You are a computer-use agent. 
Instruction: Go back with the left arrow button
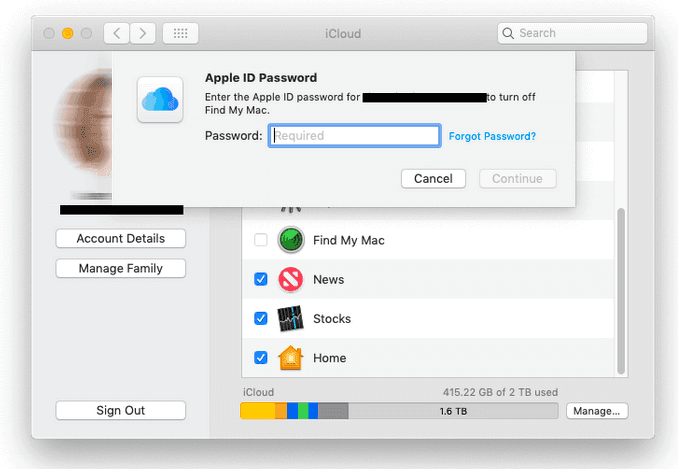(117, 33)
